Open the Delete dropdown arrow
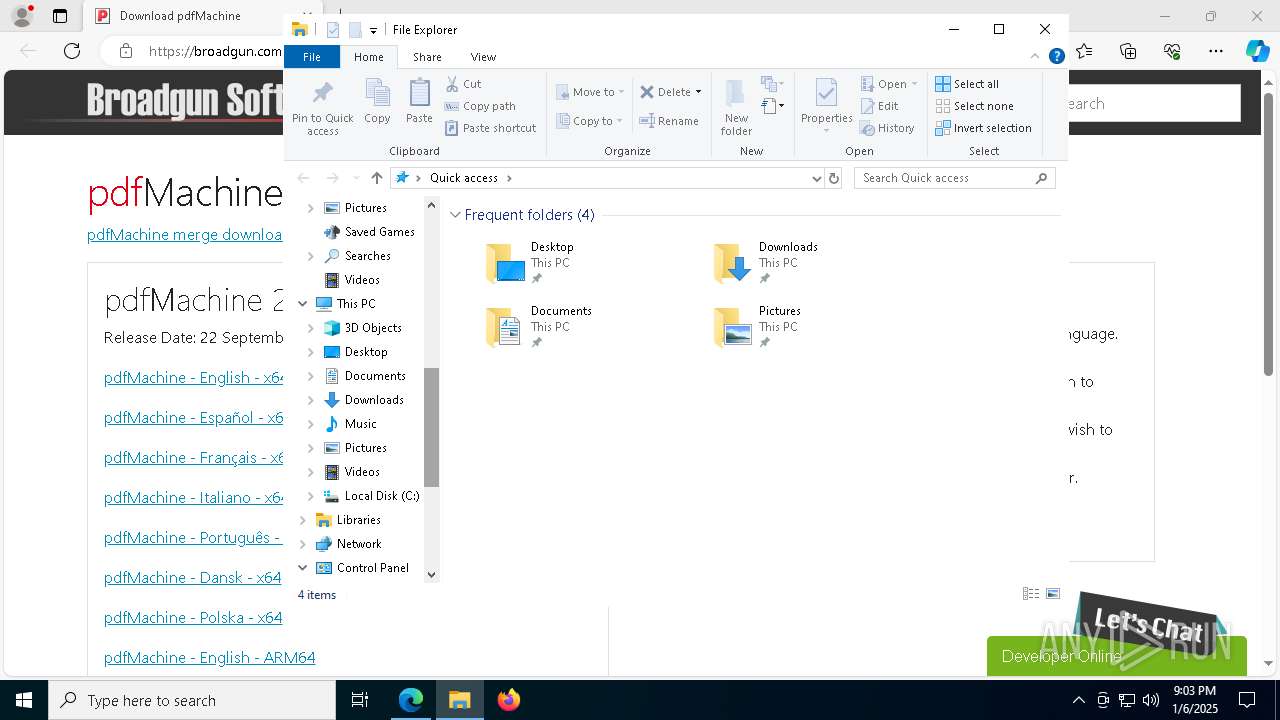Viewport: 1280px width, 720px height. pyautogui.click(x=698, y=92)
